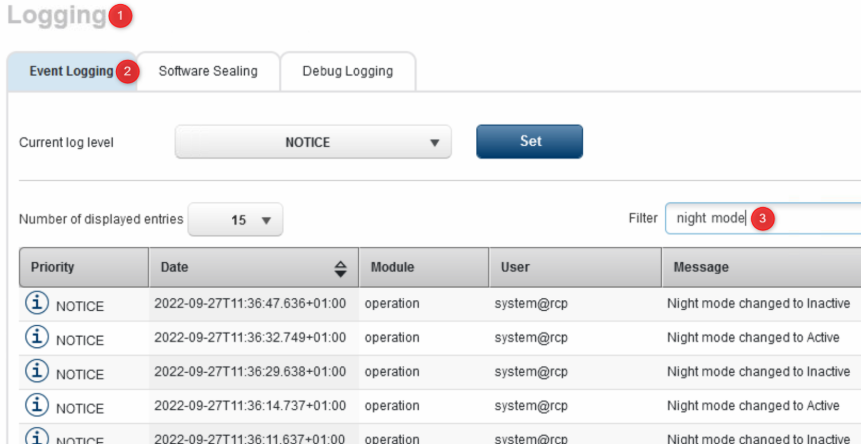Select the date 2022-09-27T11:36:14.737+01:00

[250, 406]
